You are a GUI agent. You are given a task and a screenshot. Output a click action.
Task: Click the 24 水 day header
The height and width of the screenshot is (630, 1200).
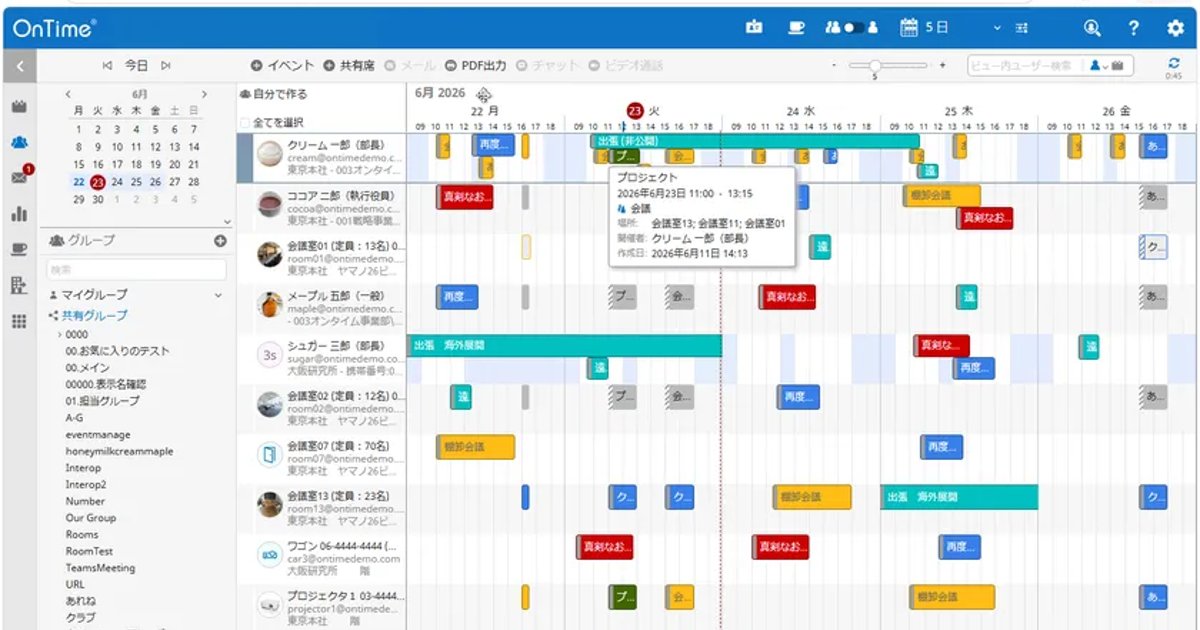click(x=800, y=111)
